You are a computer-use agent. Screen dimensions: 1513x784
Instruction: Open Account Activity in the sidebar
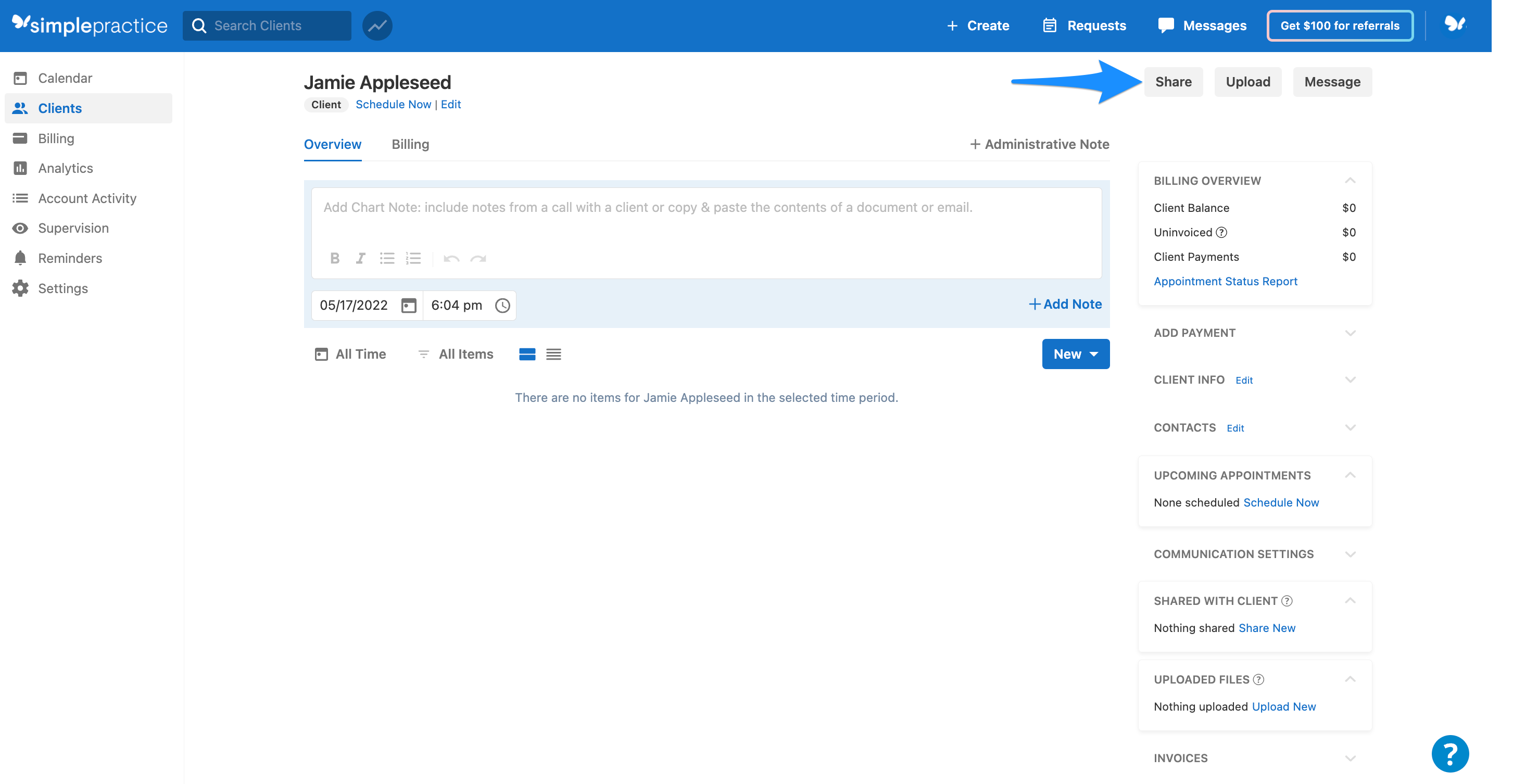20,198
